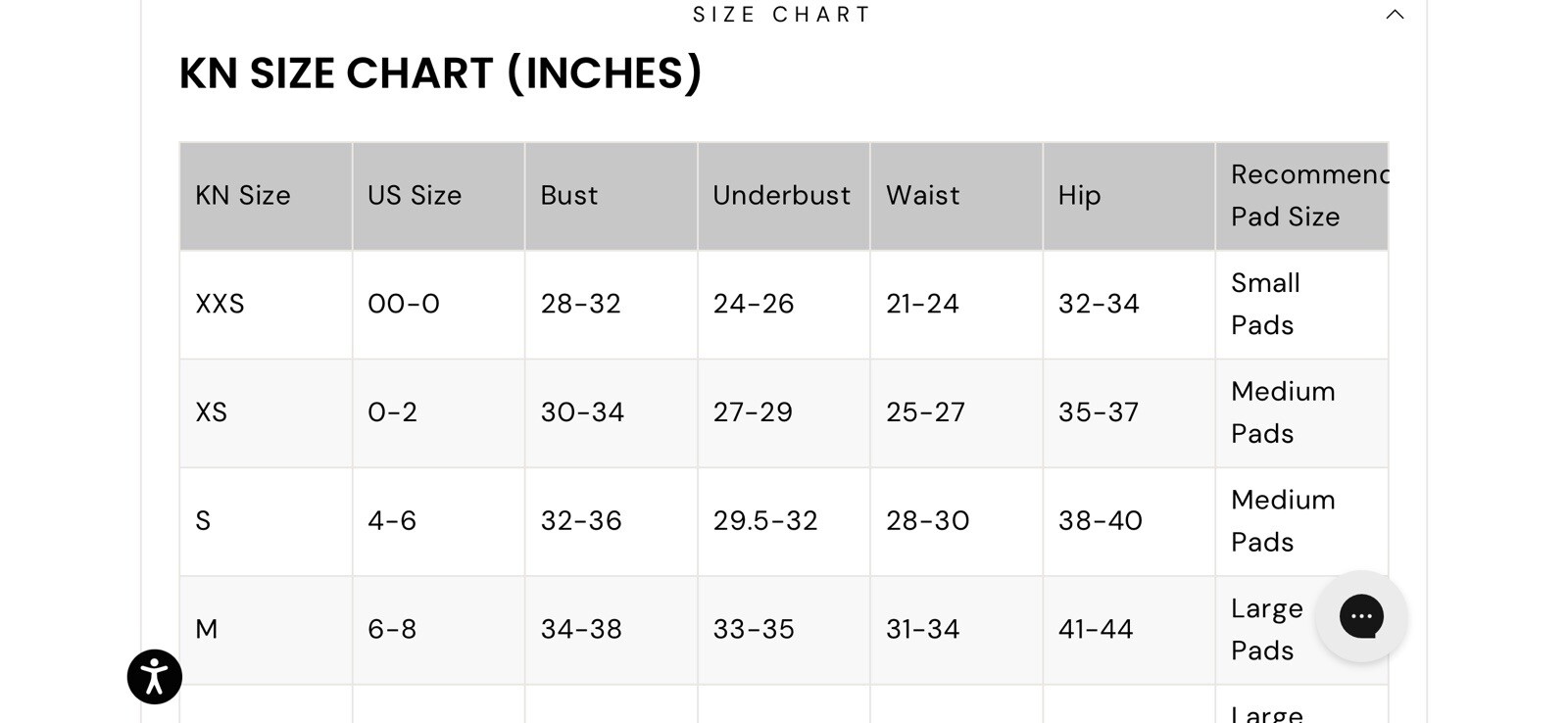This screenshot has width=1568, height=723.
Task: Open the accessibility options icon
Action: click(x=155, y=677)
